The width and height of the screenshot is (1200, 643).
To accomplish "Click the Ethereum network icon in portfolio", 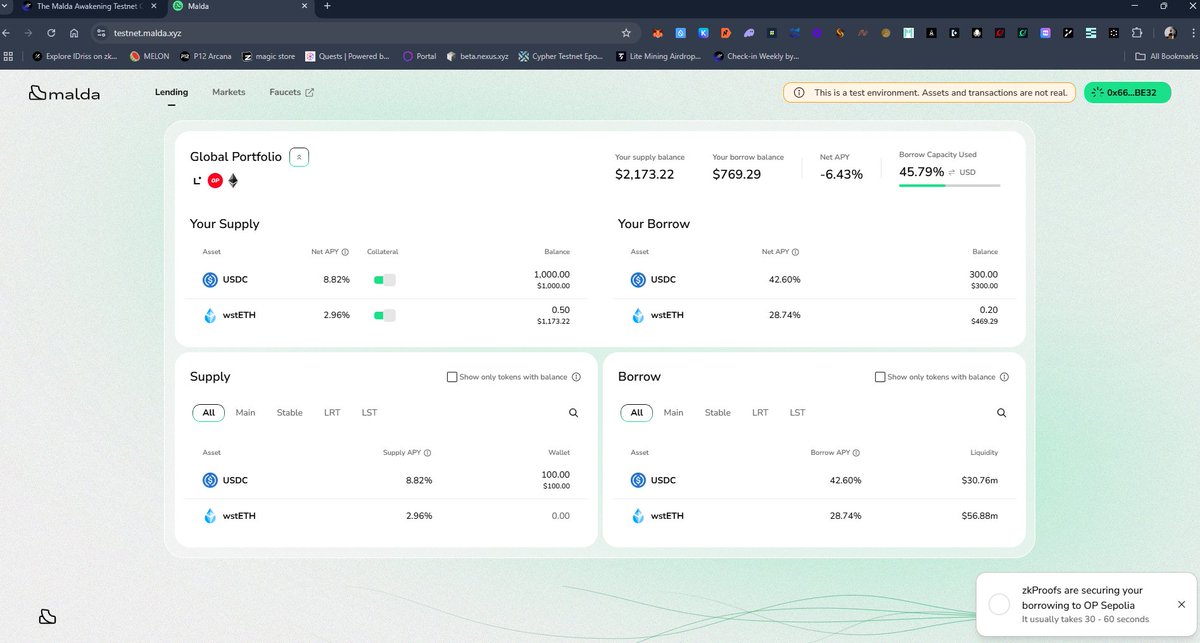I will (x=234, y=181).
